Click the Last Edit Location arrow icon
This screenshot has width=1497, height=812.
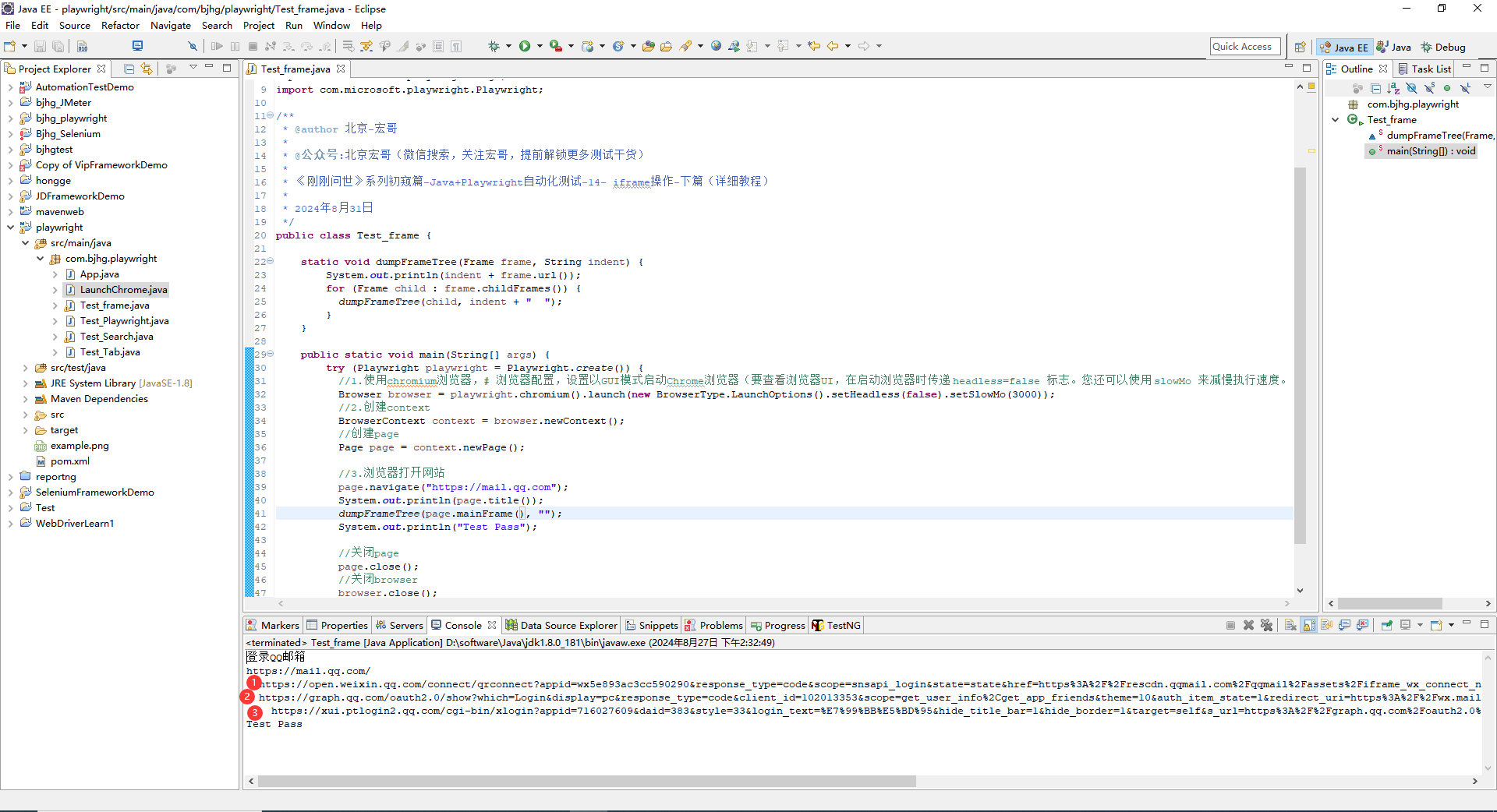(814, 46)
